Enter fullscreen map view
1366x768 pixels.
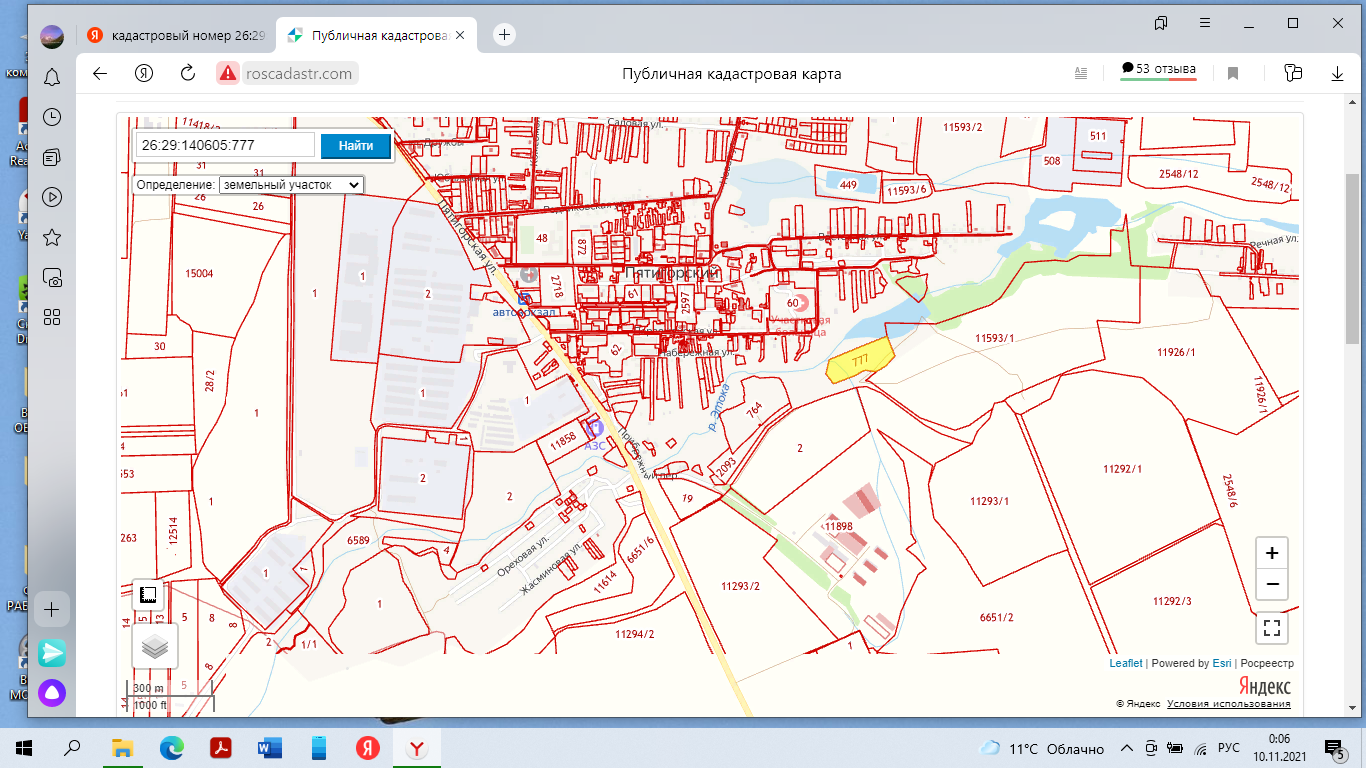[1271, 628]
